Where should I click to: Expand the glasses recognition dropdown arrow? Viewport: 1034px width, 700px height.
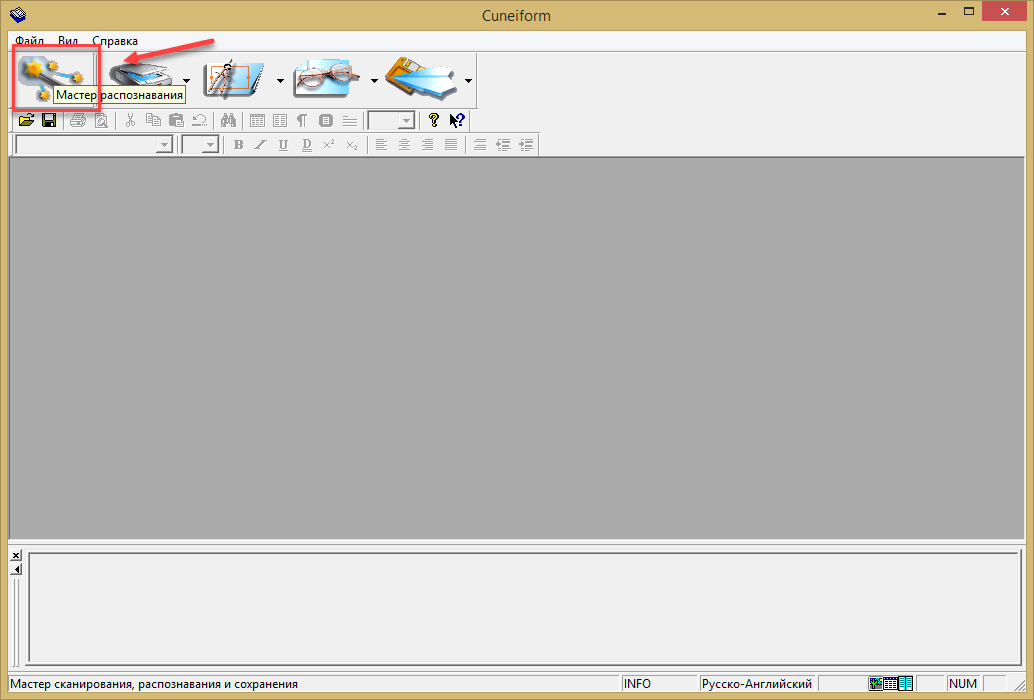point(374,81)
